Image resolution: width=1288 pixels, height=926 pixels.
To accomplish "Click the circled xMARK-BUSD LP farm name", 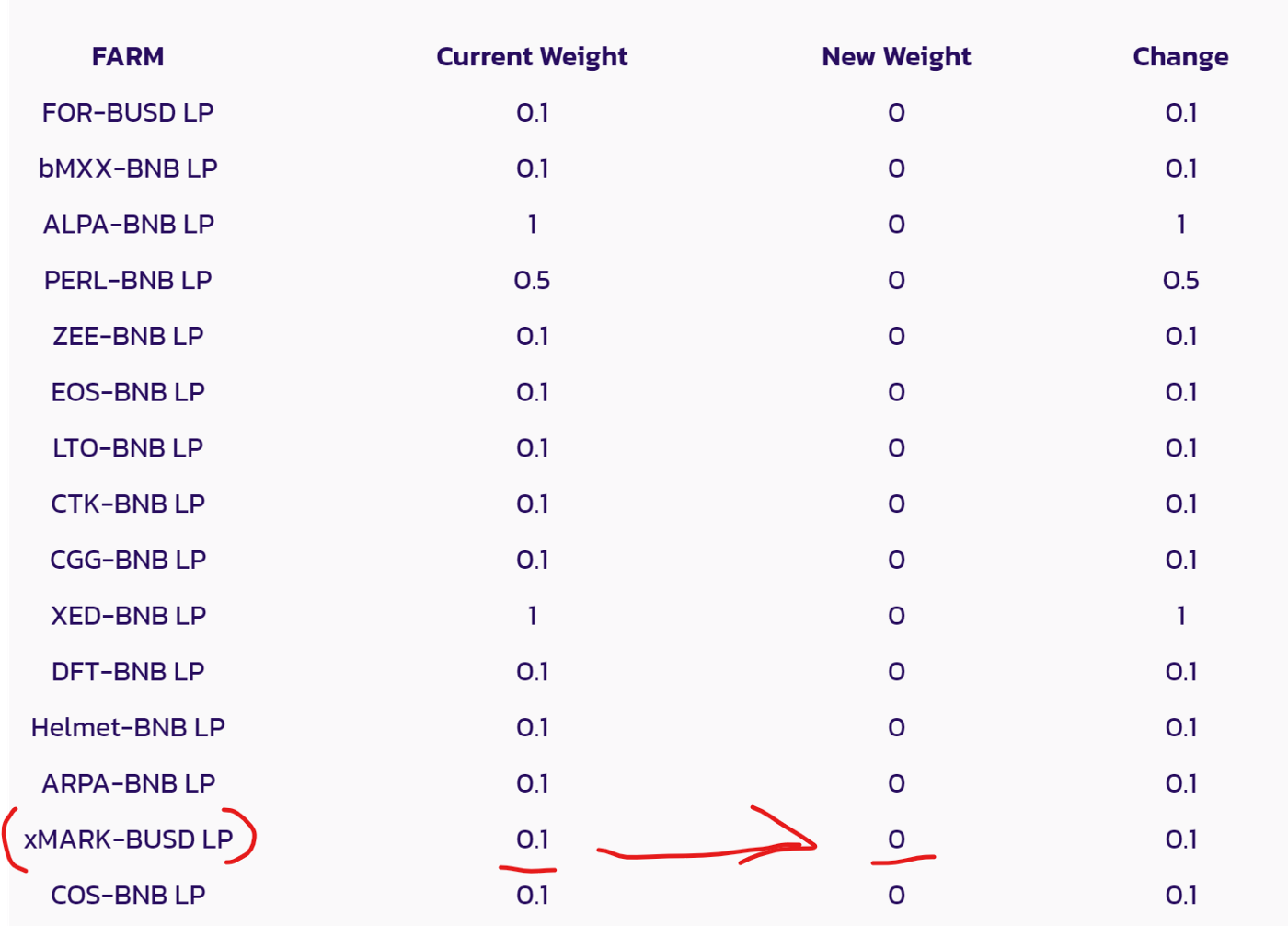I will pyautogui.click(x=128, y=839).
